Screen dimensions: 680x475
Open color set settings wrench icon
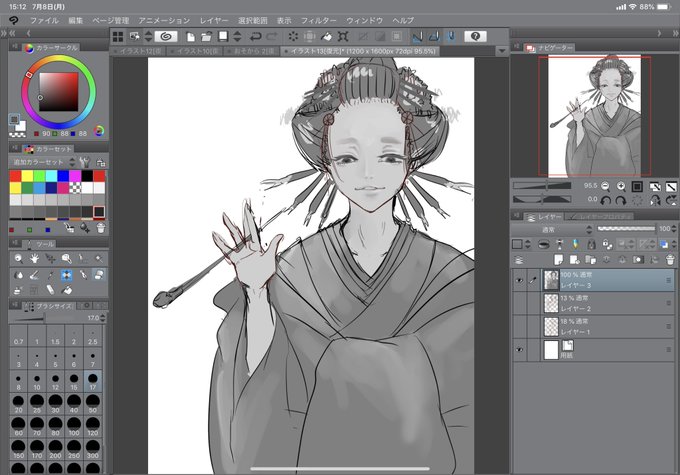85,162
